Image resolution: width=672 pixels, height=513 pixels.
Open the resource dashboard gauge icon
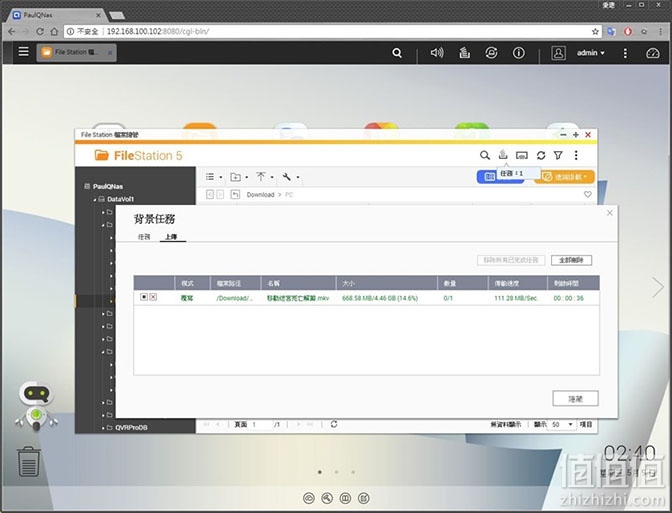coord(652,53)
